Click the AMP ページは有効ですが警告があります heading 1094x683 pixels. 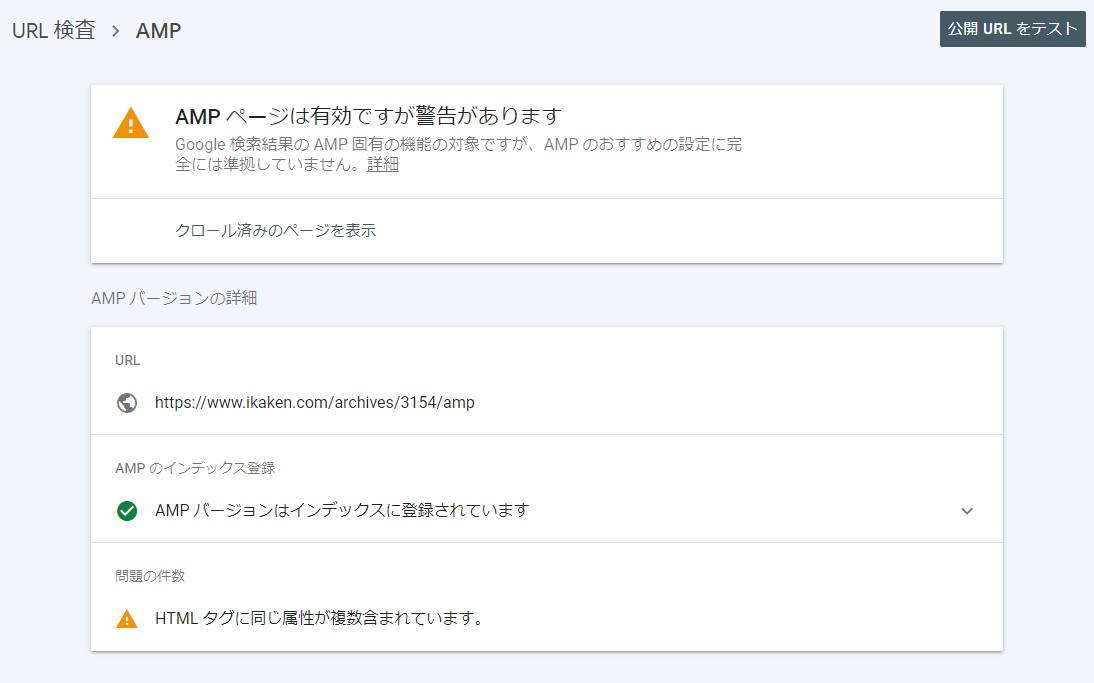tap(368, 116)
